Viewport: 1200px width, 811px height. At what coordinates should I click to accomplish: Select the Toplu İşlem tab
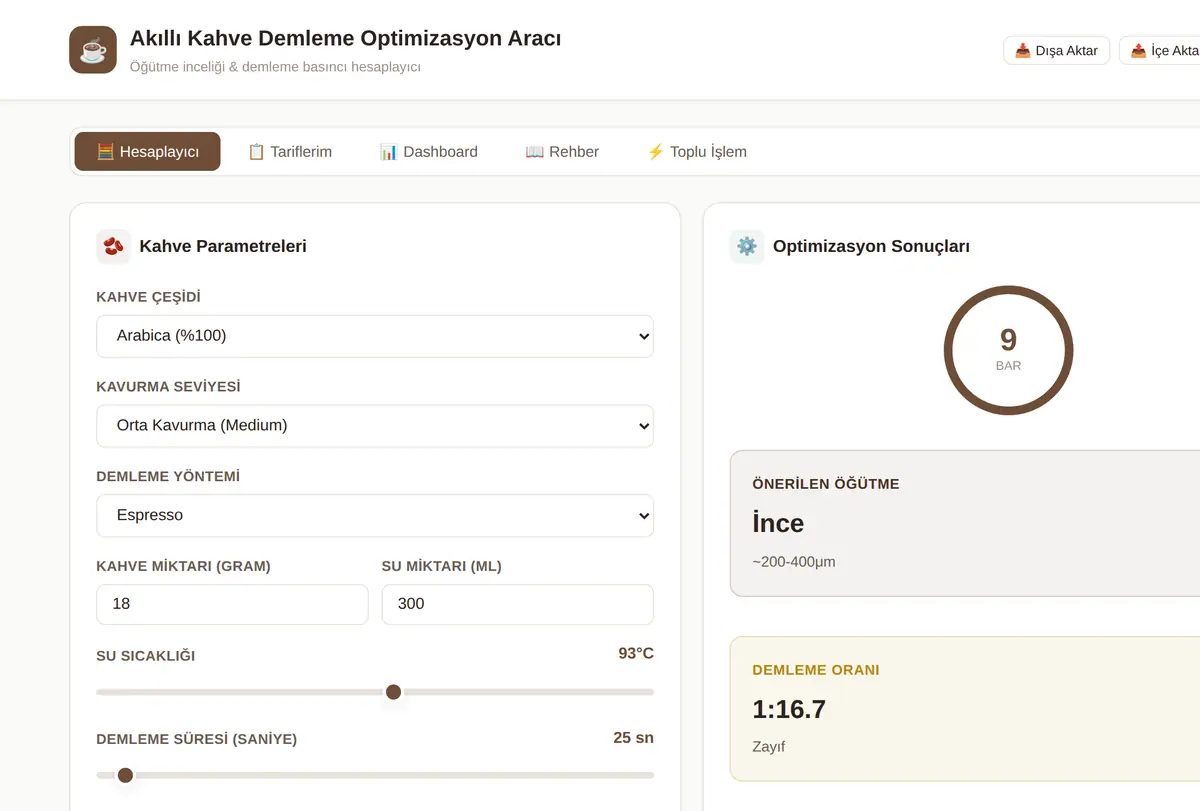697,152
